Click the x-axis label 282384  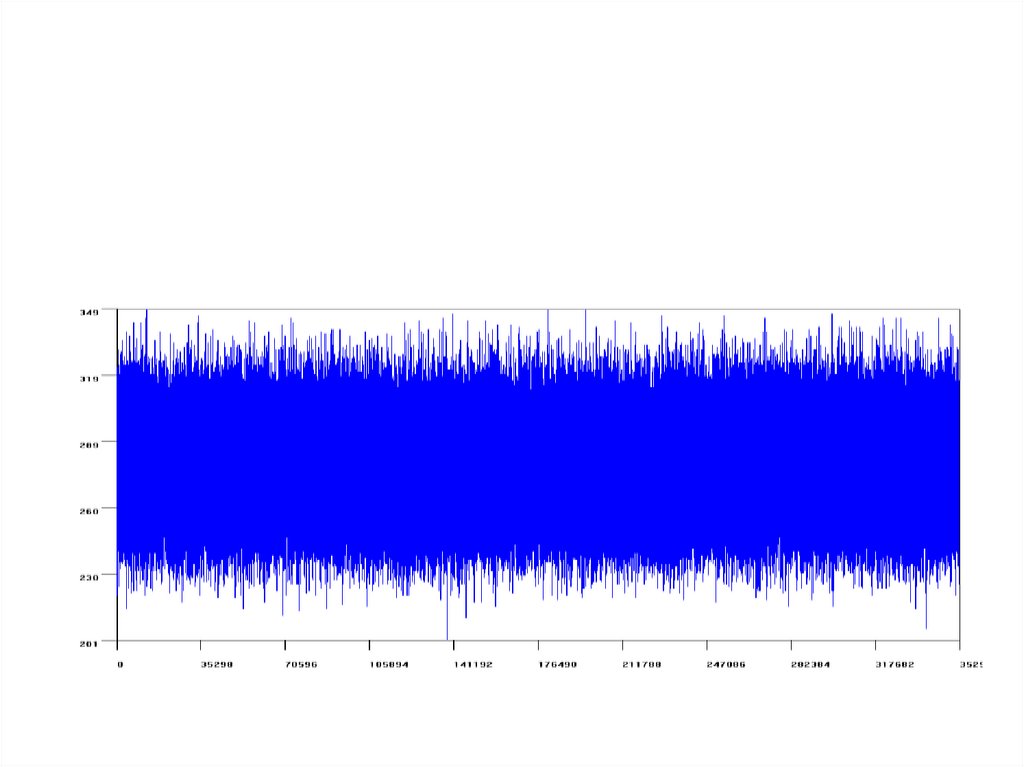810,664
